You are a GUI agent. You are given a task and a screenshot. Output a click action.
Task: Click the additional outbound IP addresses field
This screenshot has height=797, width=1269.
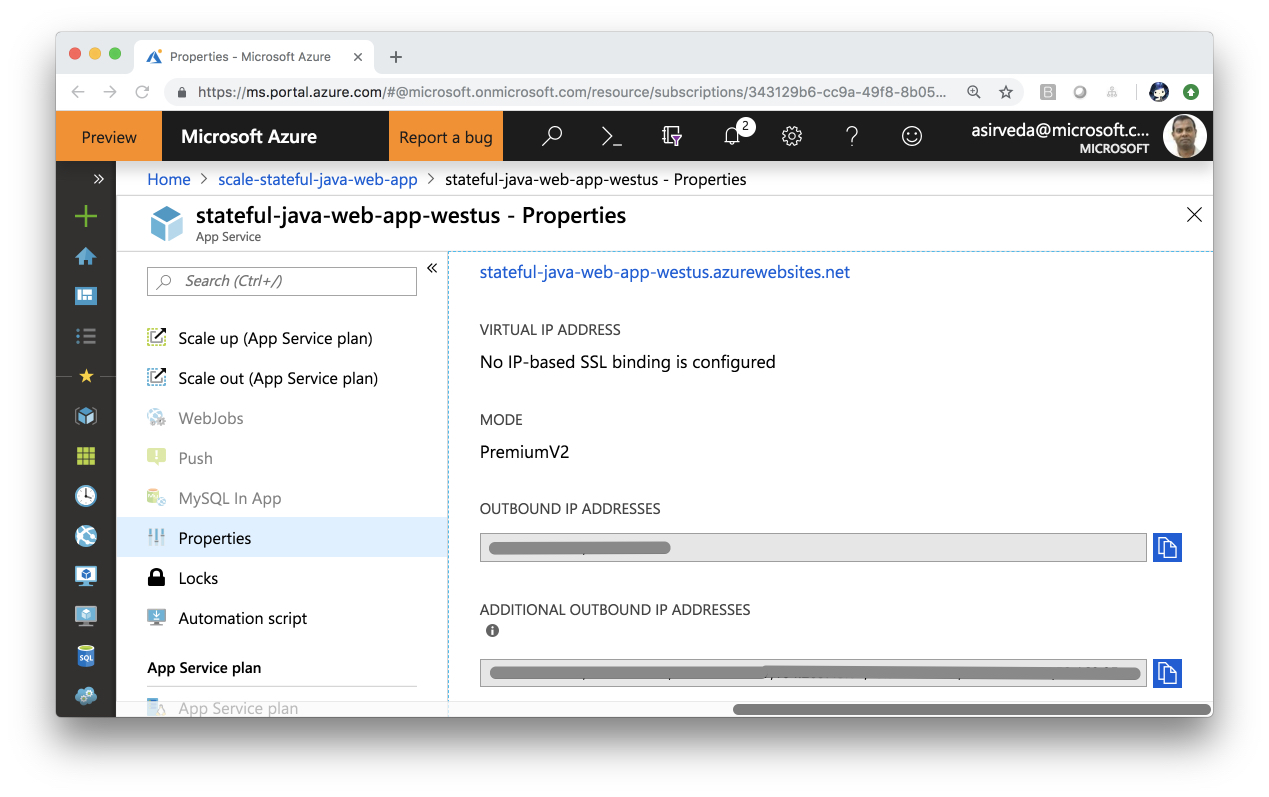[813, 673]
